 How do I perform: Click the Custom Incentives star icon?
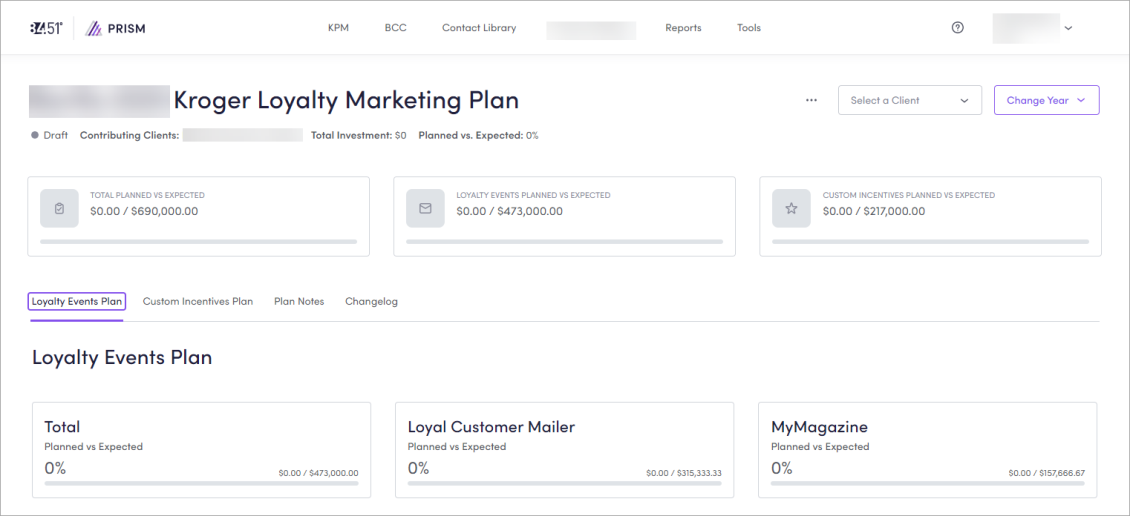(791, 209)
